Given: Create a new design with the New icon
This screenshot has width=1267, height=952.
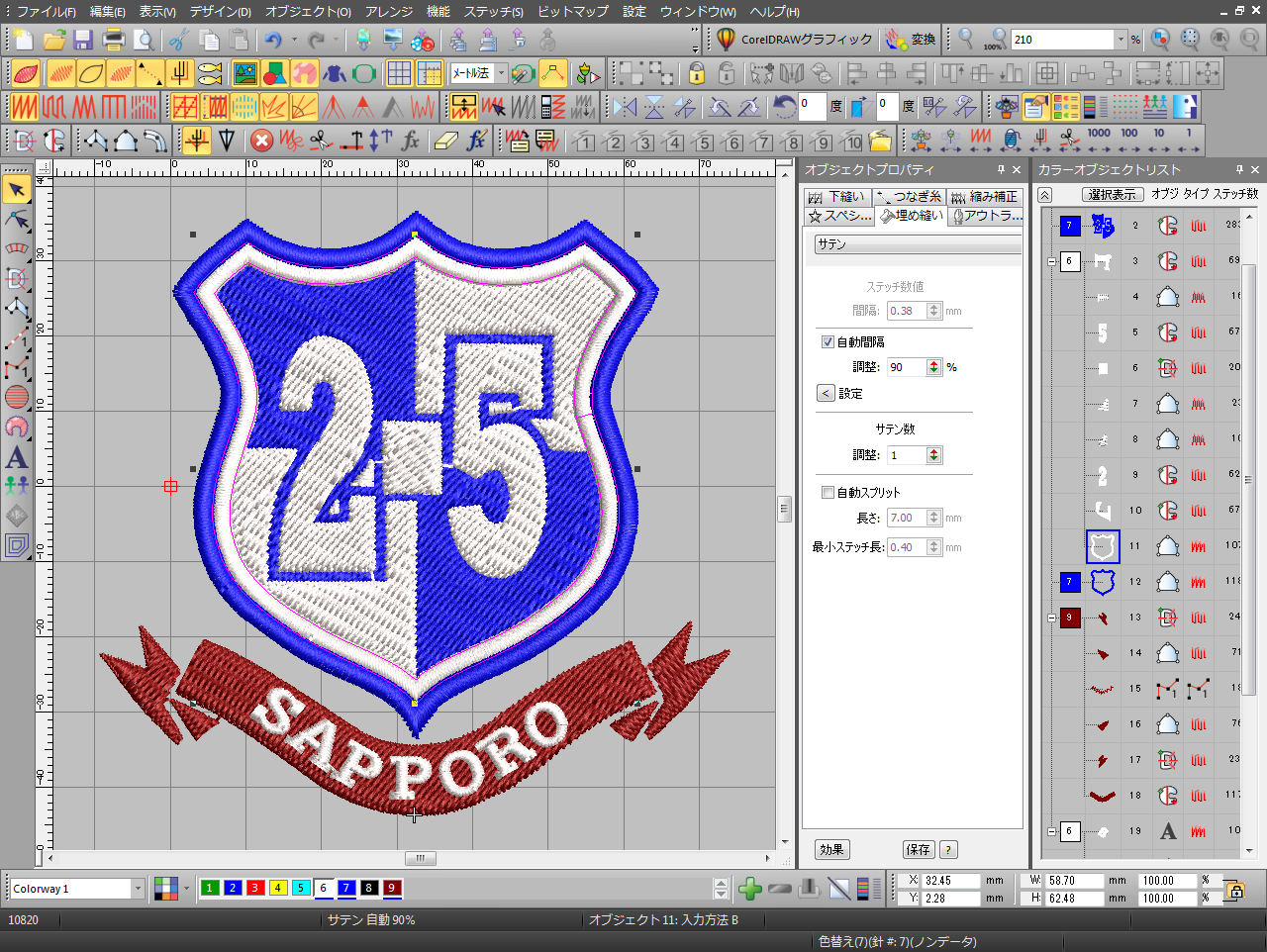Looking at the screenshot, I should point(24,40).
